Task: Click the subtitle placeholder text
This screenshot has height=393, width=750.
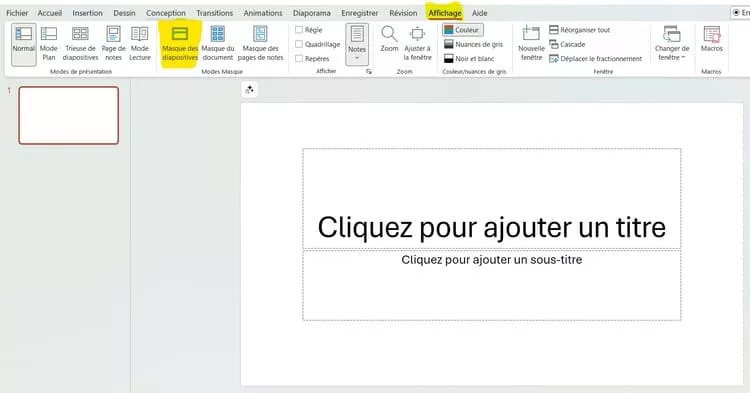Action: tap(492, 260)
